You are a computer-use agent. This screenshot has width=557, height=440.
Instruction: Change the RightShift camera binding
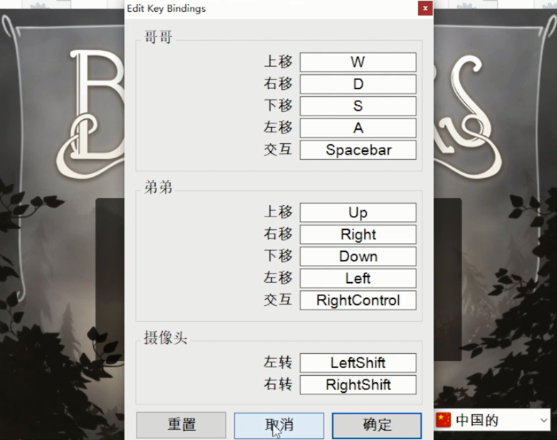[358, 385]
